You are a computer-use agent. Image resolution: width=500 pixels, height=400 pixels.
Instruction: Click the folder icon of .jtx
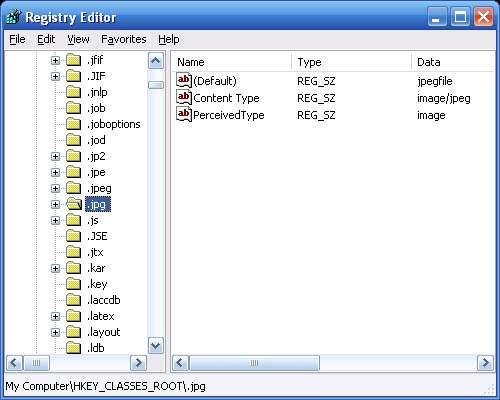coord(74,252)
